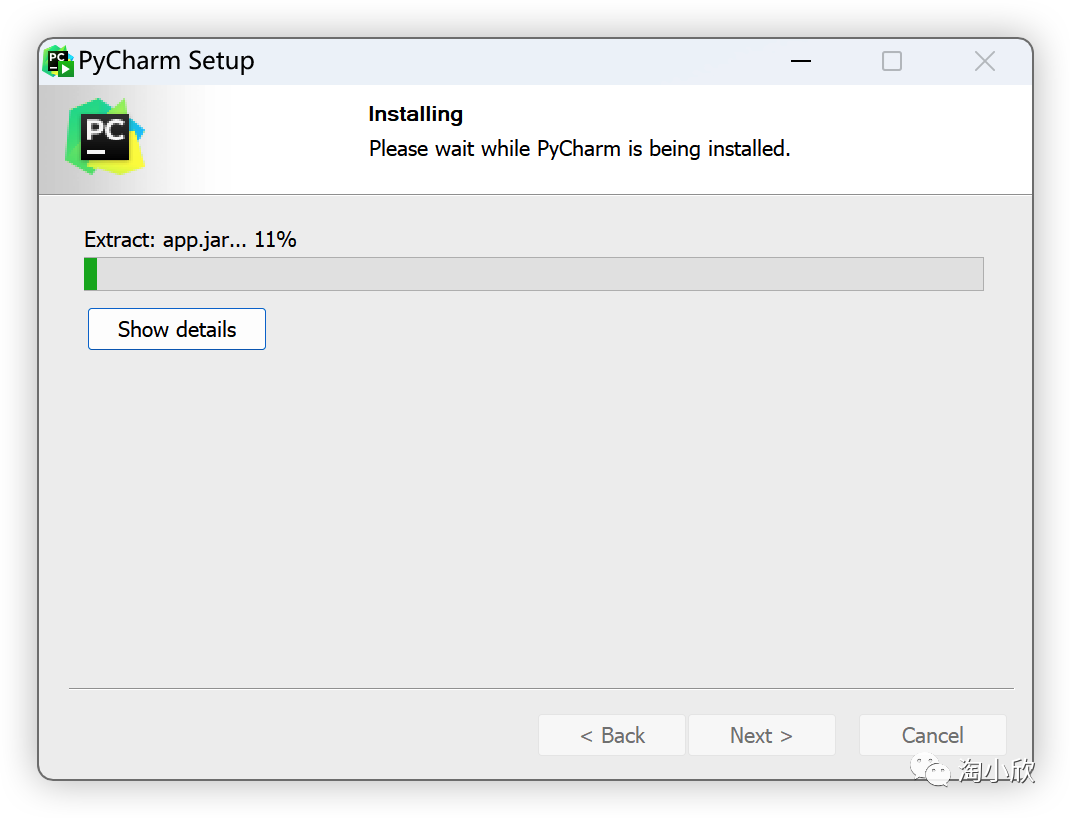Show details of the installation
Image resolution: width=1070 pixels, height=818 pixels.
click(177, 329)
